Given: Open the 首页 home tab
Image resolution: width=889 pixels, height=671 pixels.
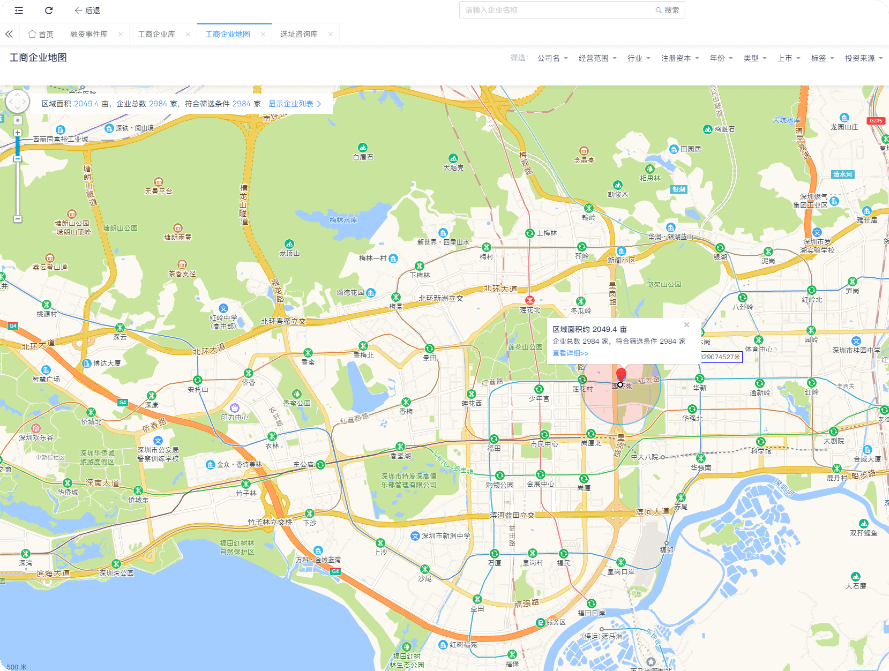Looking at the screenshot, I should click(x=41, y=34).
